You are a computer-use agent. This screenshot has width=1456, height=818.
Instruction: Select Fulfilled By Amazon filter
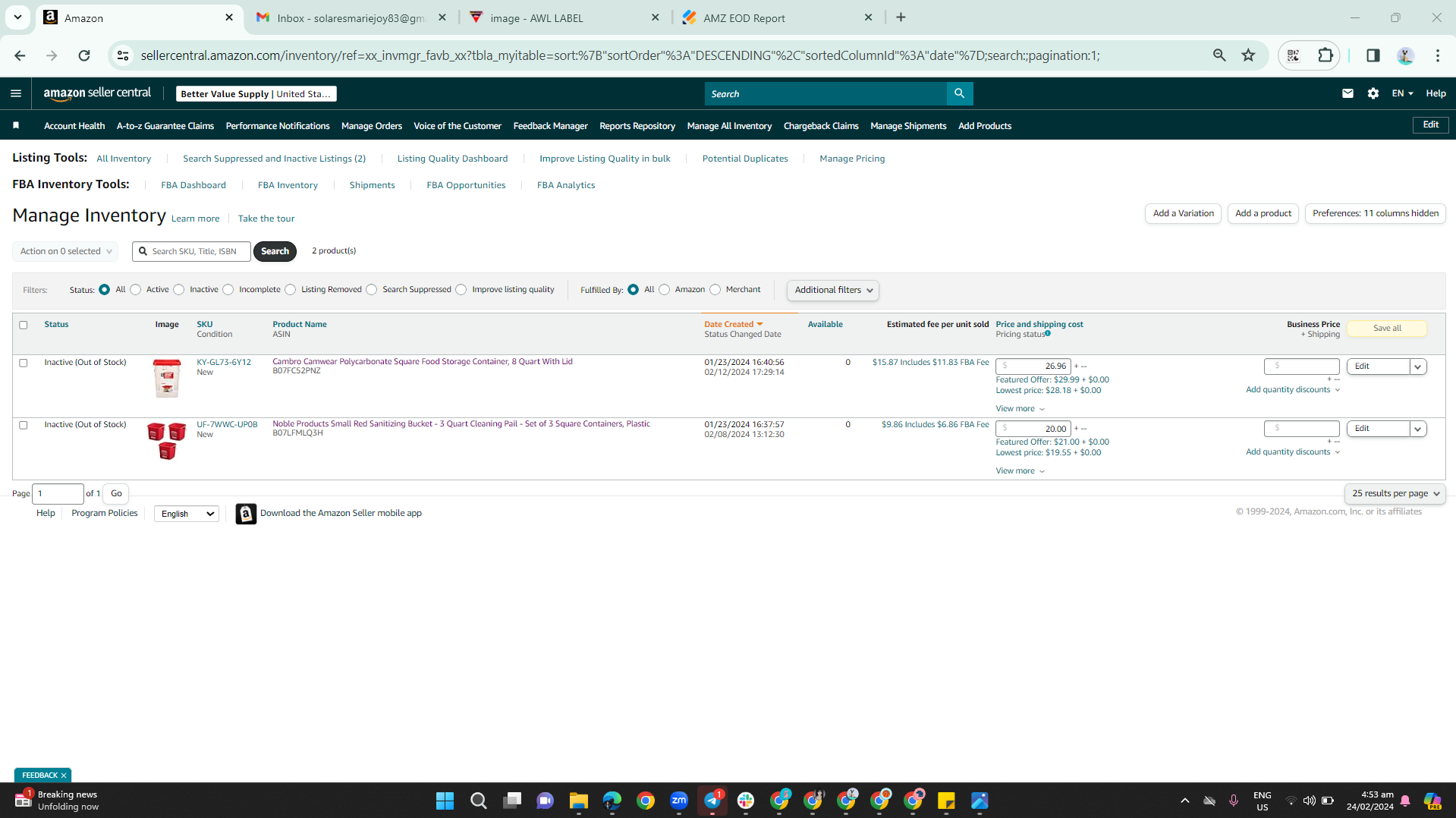(x=665, y=290)
